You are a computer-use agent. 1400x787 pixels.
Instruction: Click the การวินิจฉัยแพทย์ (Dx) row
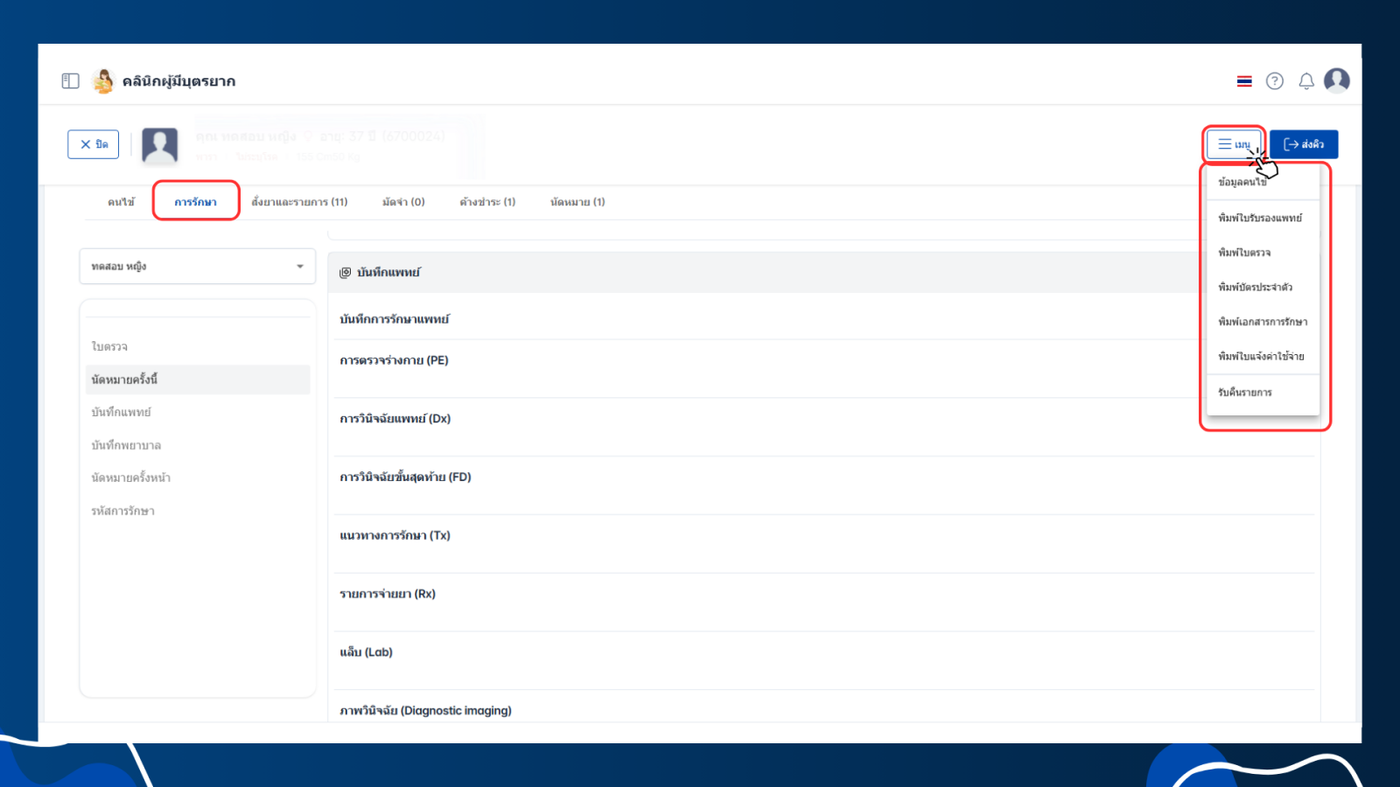[824, 428]
